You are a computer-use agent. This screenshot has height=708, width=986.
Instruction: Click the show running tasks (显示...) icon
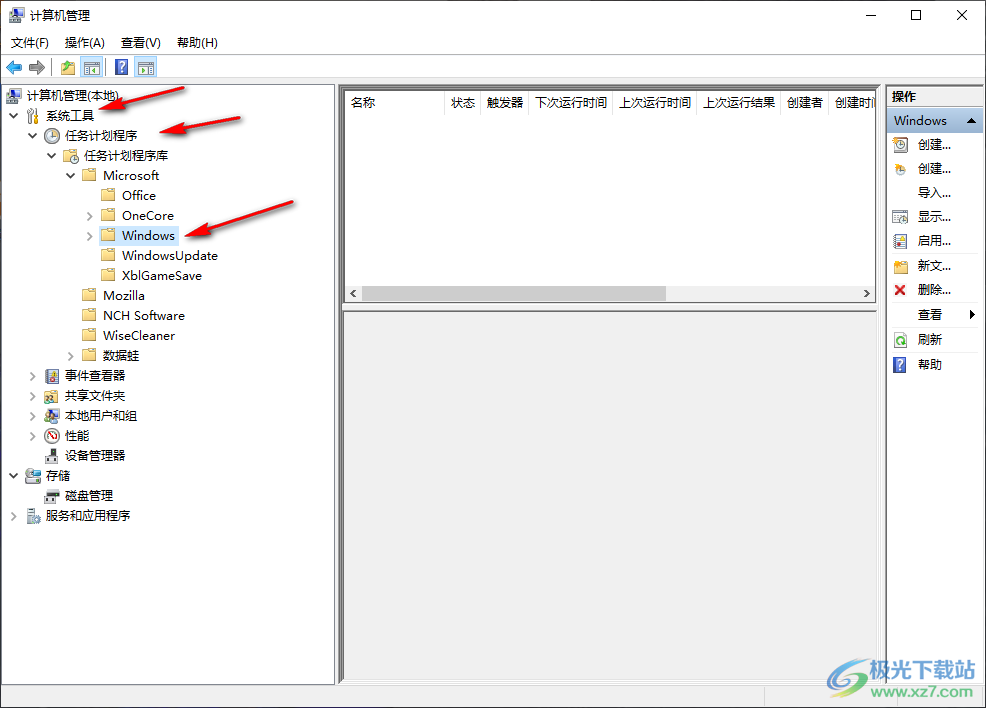tap(900, 218)
